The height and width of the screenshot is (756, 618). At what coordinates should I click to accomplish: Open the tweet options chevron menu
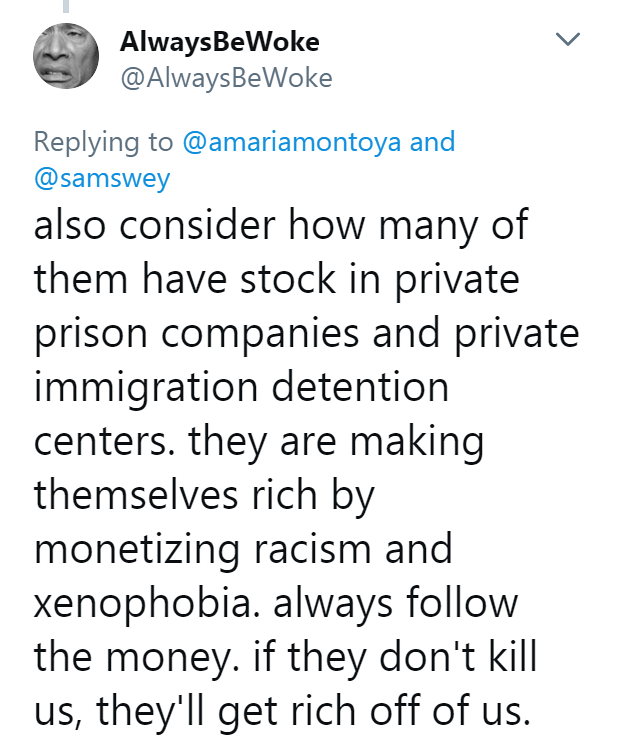[568, 41]
